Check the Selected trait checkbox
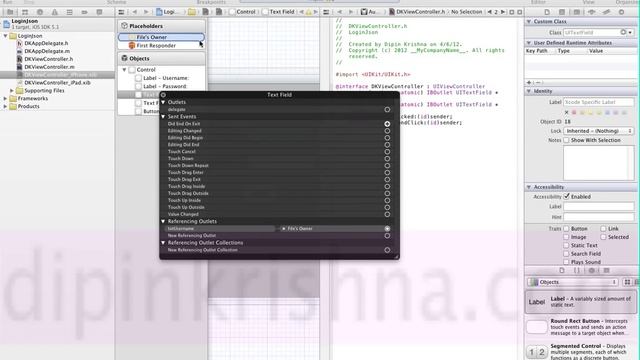 coord(603,237)
